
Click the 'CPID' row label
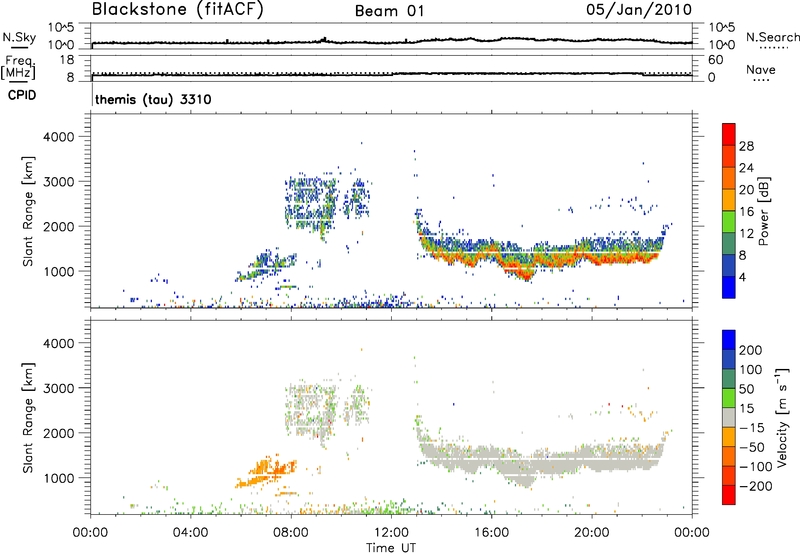pyautogui.click(x=22, y=95)
